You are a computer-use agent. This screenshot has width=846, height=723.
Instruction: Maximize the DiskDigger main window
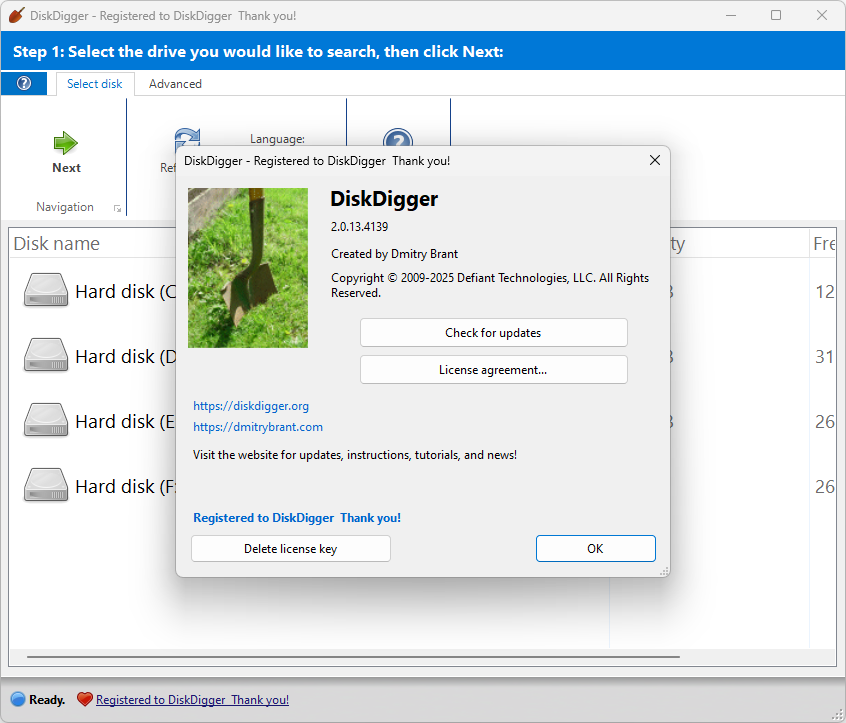click(776, 15)
